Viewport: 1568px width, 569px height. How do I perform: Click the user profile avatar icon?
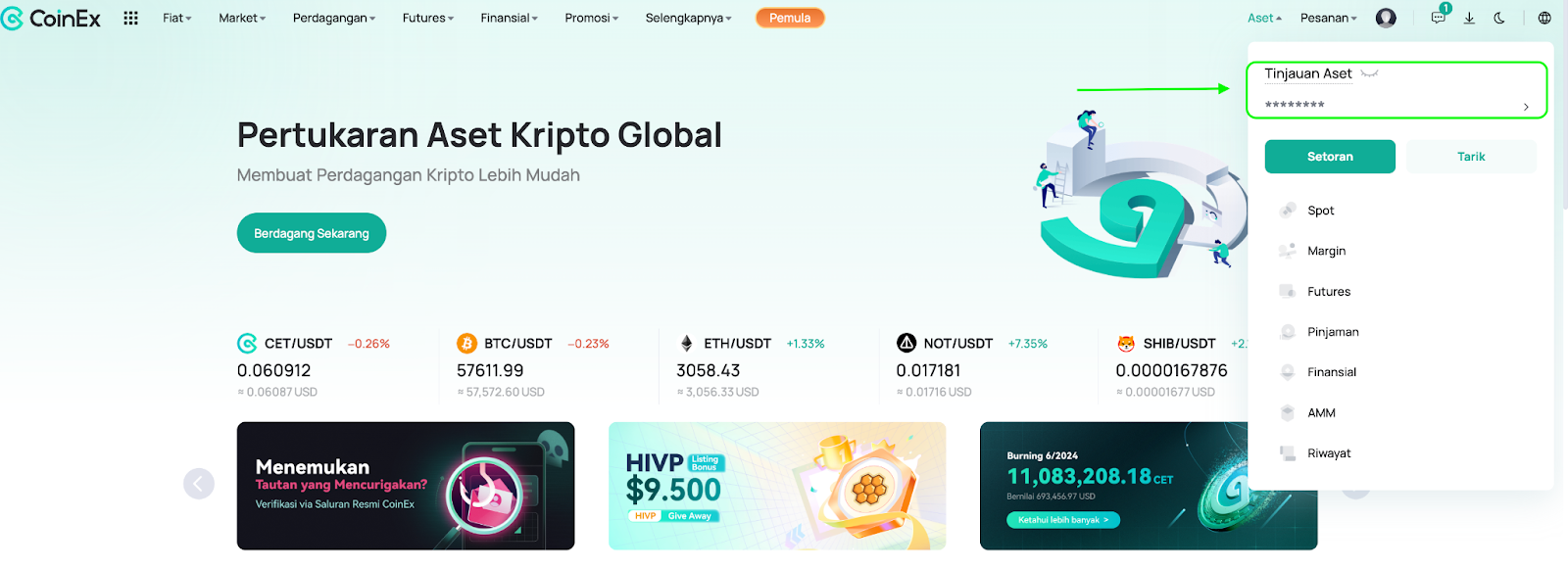tap(1386, 18)
